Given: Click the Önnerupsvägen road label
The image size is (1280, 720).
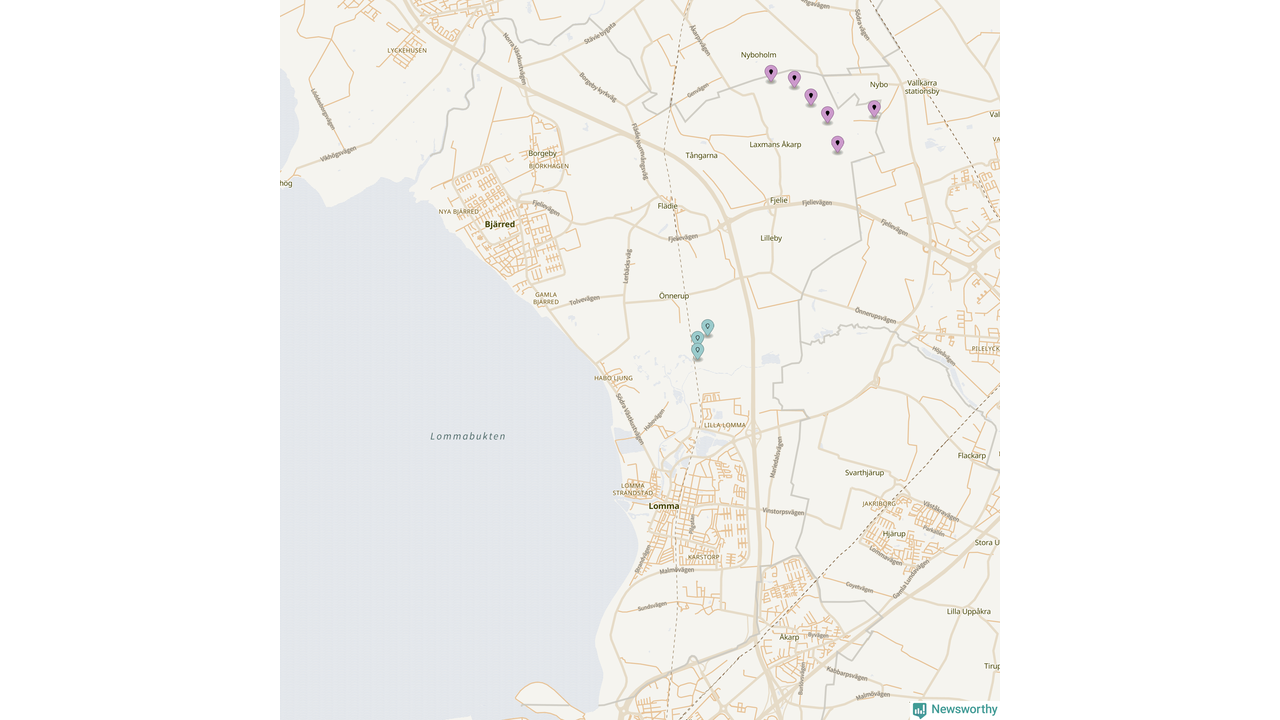Looking at the screenshot, I should pyautogui.click(x=876, y=314).
